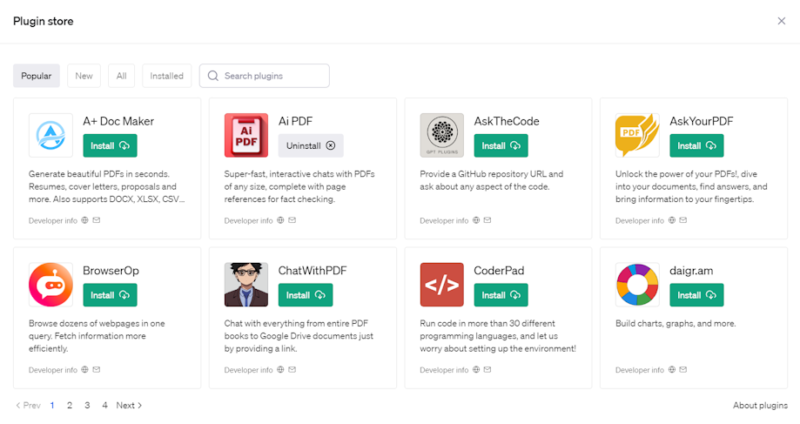Open the About plugins link
The height and width of the screenshot is (424, 800).
tap(759, 405)
